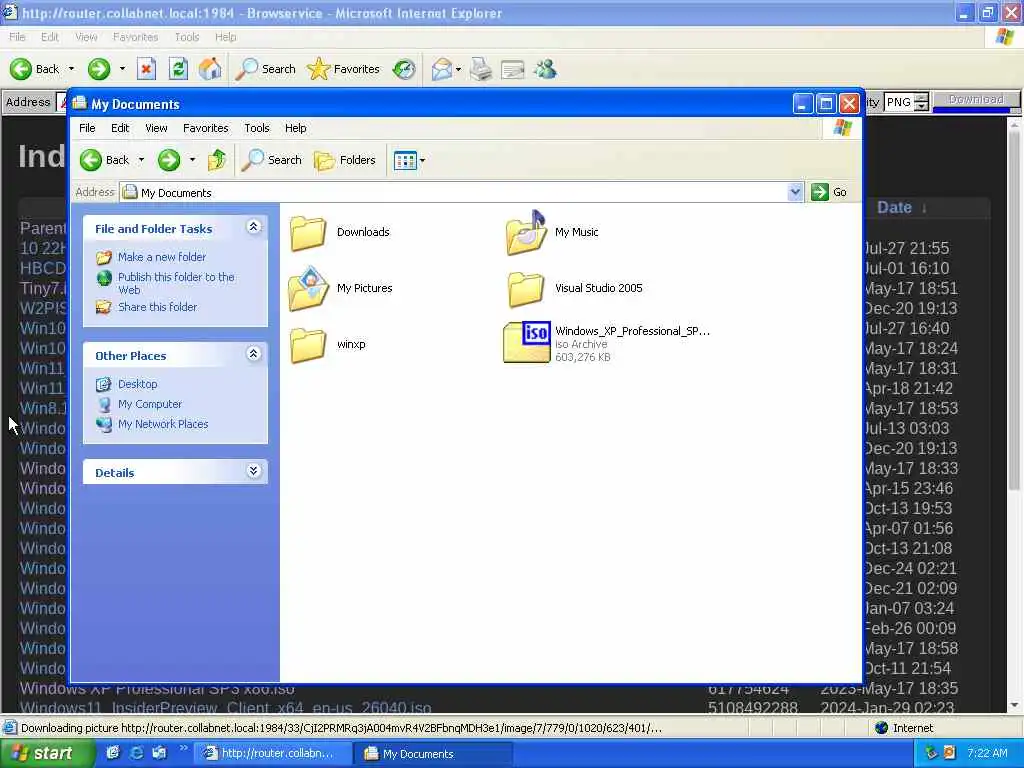The image size is (1024, 768).
Task: Select the Visual Studio 2005 folder
Action: pyautogui.click(x=575, y=288)
